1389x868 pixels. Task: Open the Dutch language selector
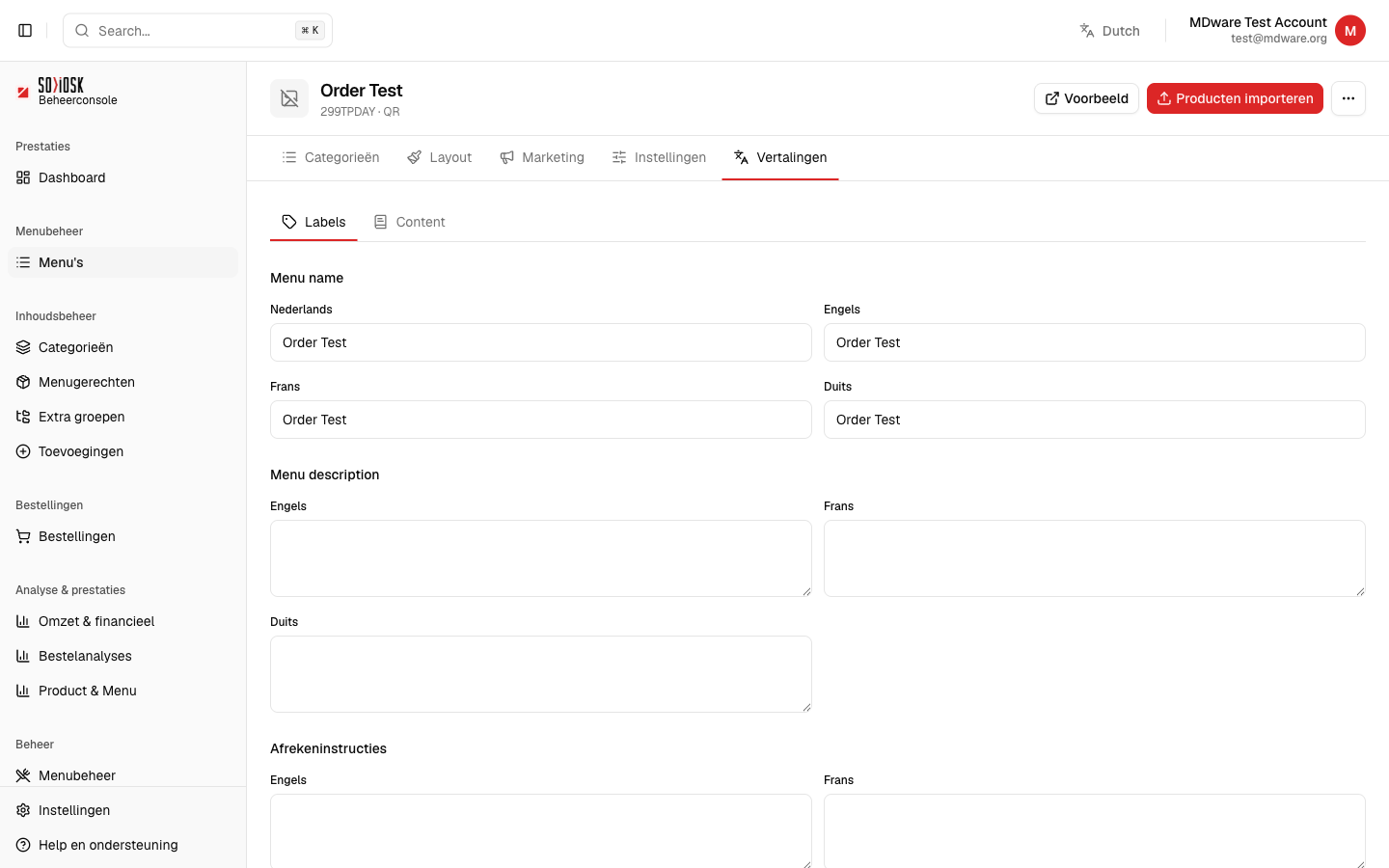pos(1109,31)
